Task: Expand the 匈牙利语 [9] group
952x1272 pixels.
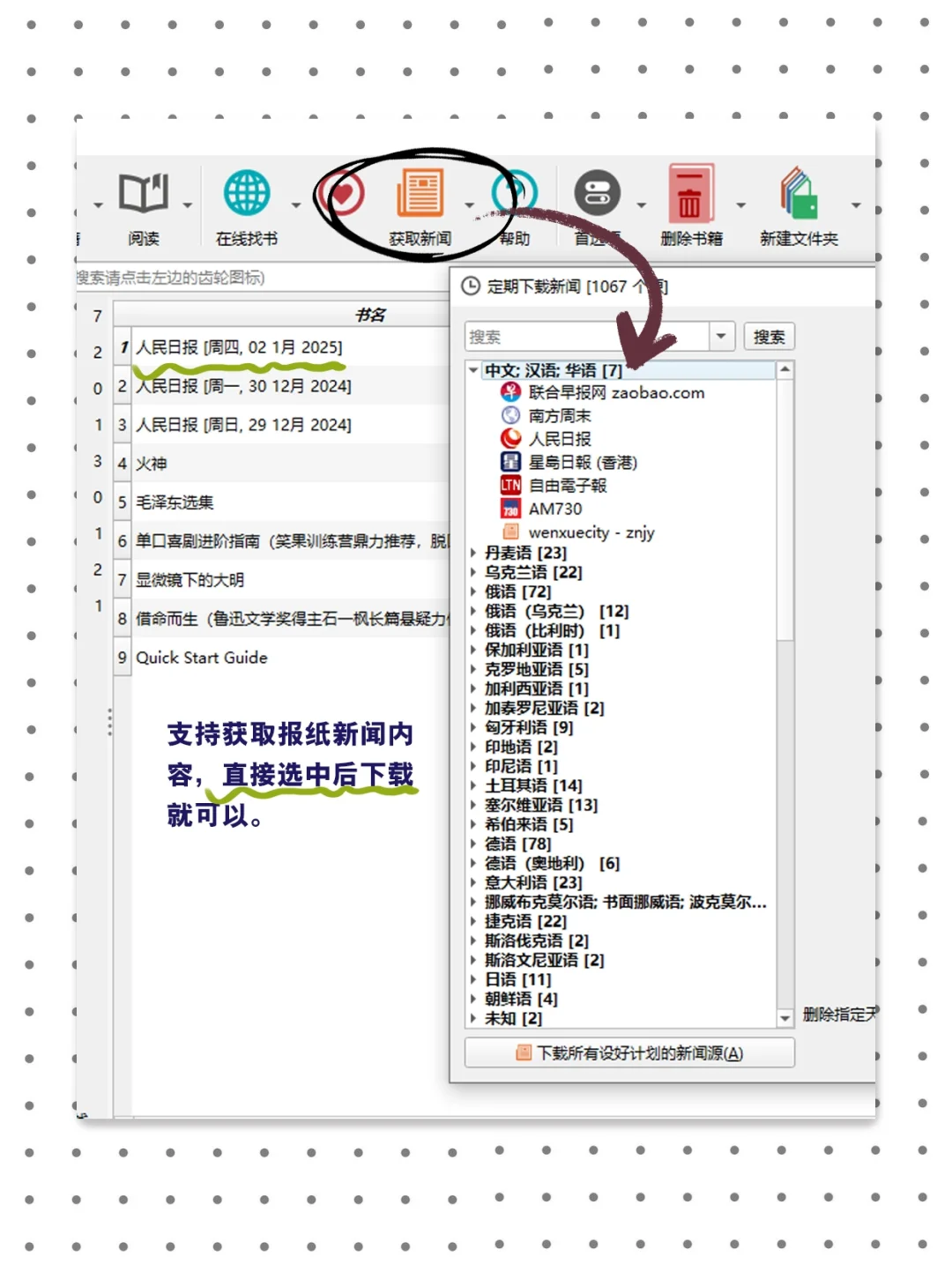Action: tap(473, 727)
